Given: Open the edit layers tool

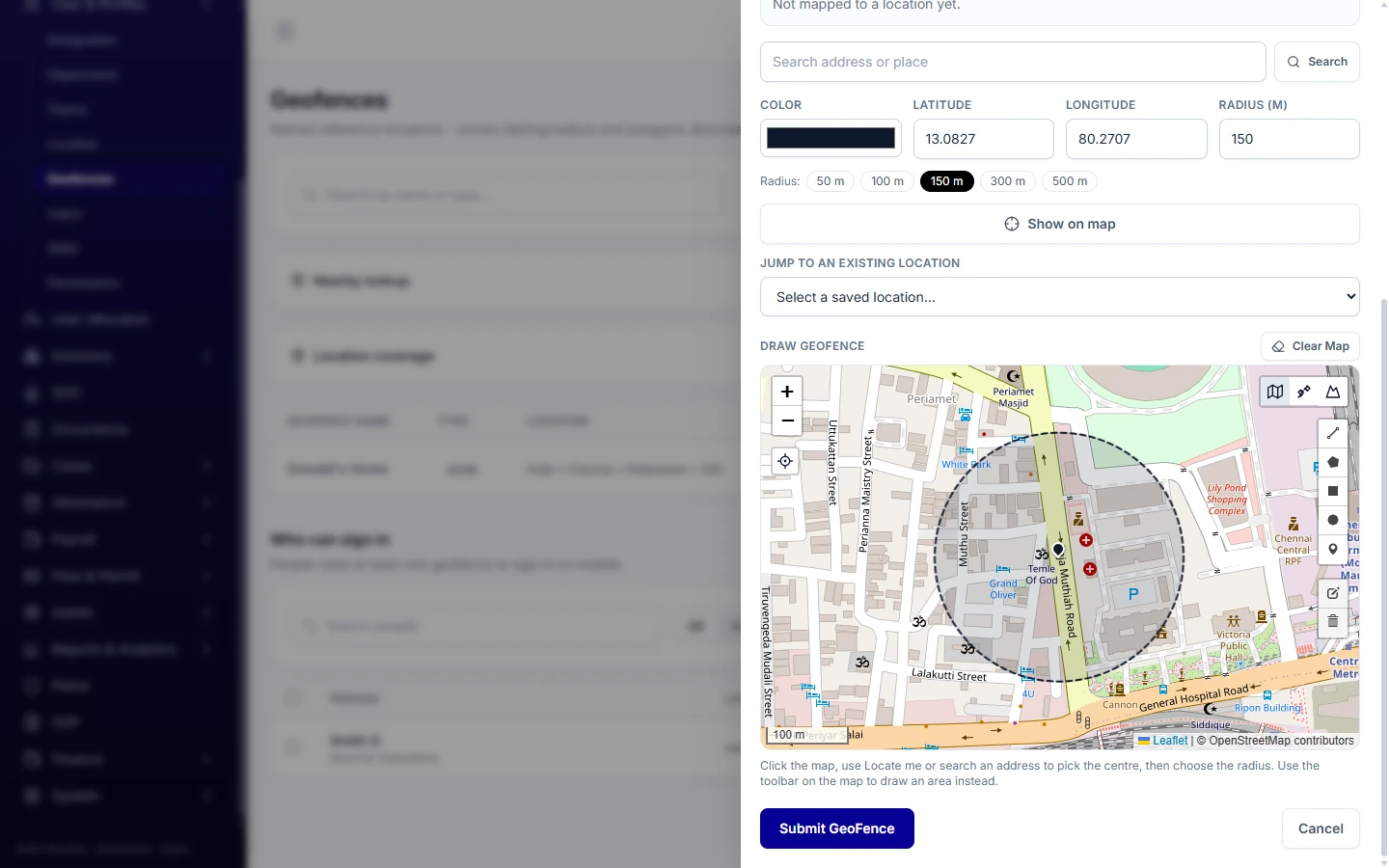Looking at the screenshot, I should (x=1333, y=593).
